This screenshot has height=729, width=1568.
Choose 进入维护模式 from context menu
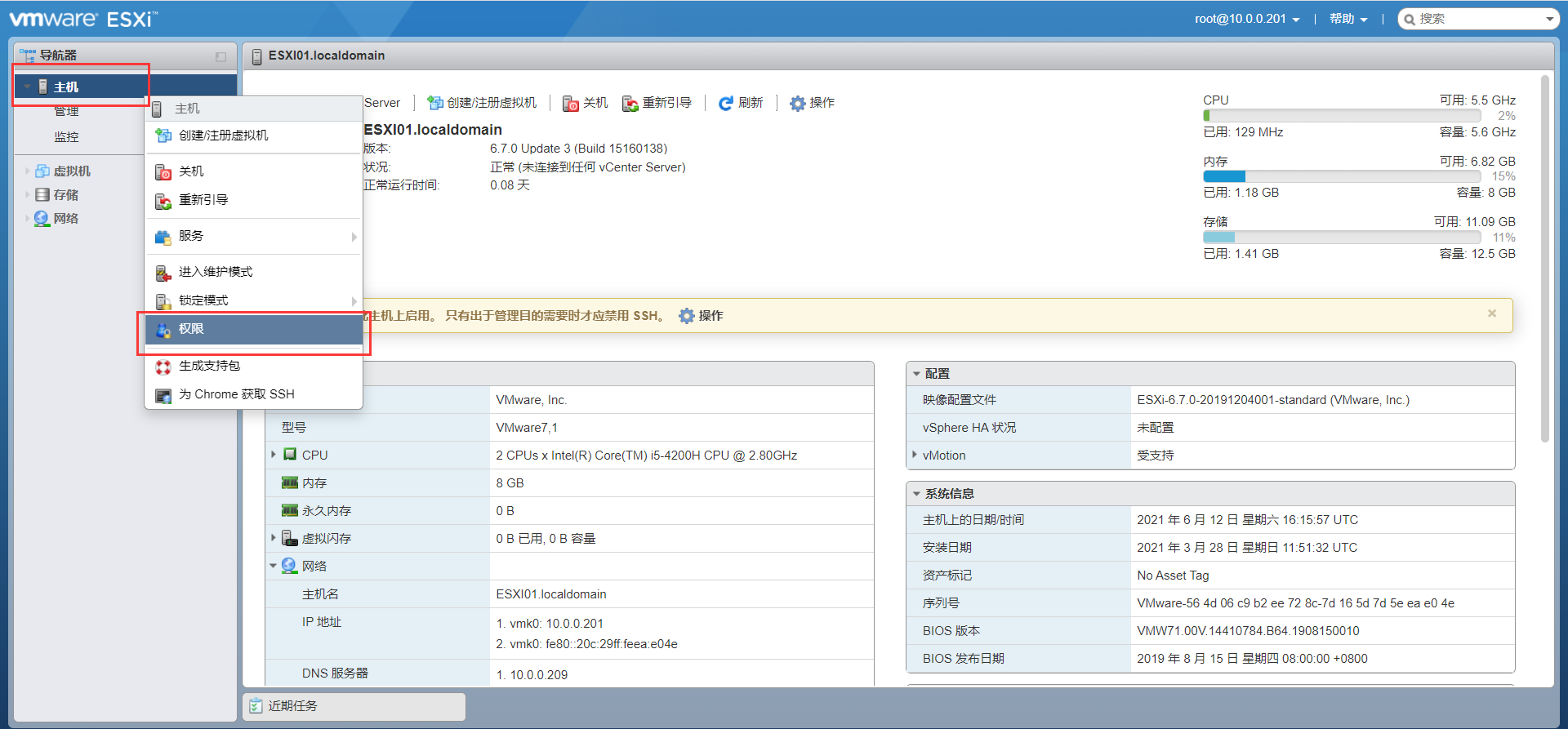pyautogui.click(x=254, y=272)
